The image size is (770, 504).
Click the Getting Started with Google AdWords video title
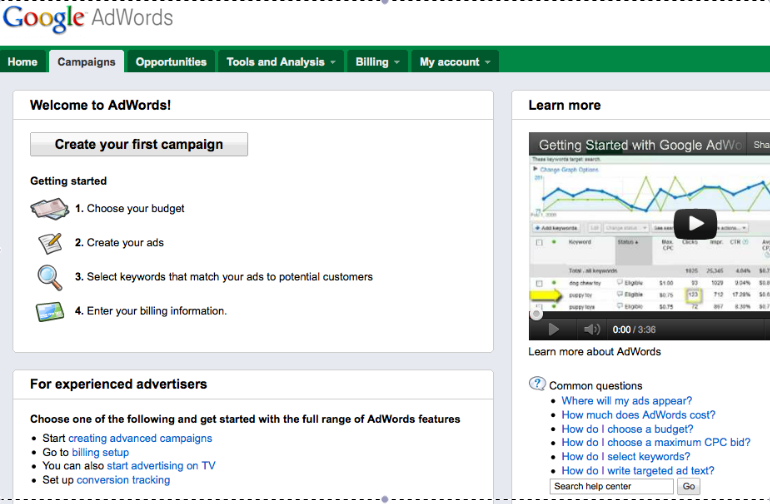(x=640, y=145)
